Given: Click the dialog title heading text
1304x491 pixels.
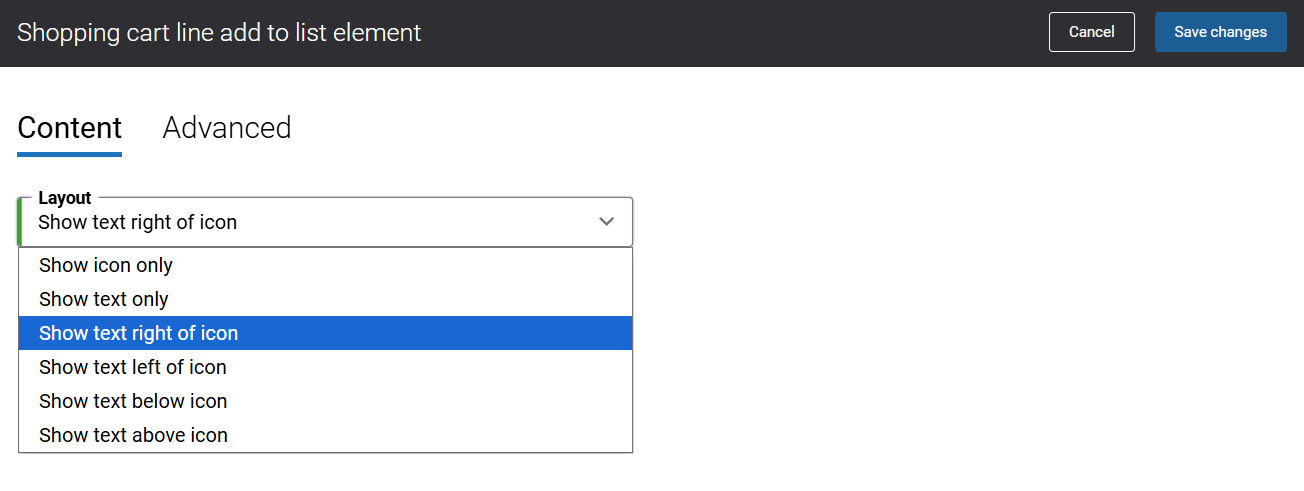Looking at the screenshot, I should coord(219,33).
